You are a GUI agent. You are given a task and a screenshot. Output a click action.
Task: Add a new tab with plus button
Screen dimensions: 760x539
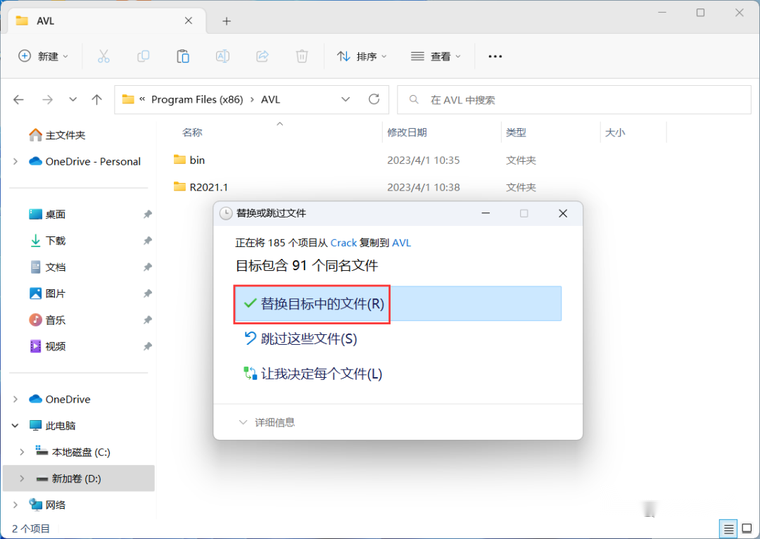tap(226, 21)
